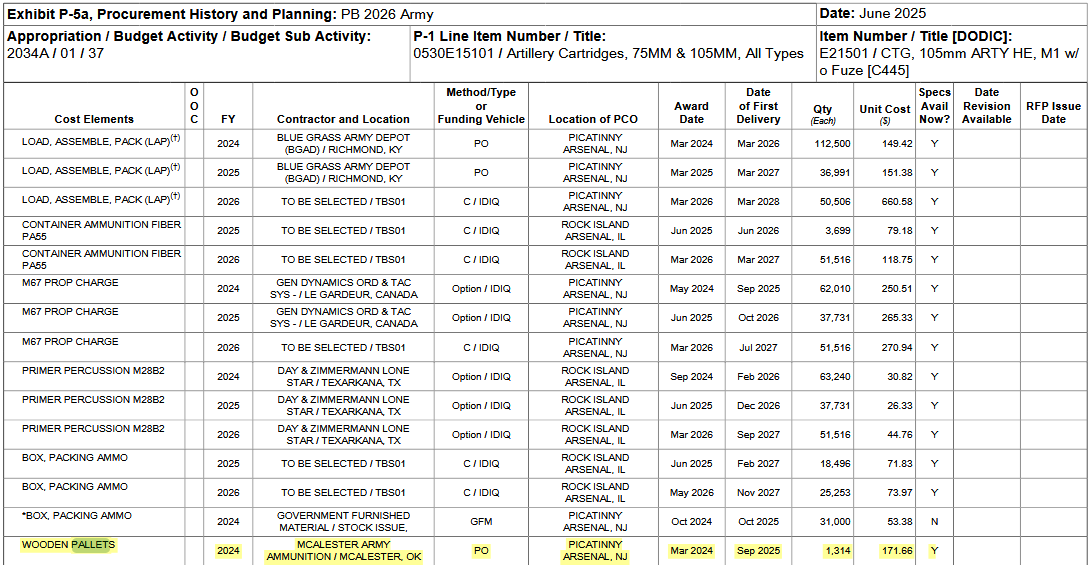This screenshot has width=1090, height=565.
Task: Select appropriation code 2034A / 01 / 37
Action: click(55, 54)
